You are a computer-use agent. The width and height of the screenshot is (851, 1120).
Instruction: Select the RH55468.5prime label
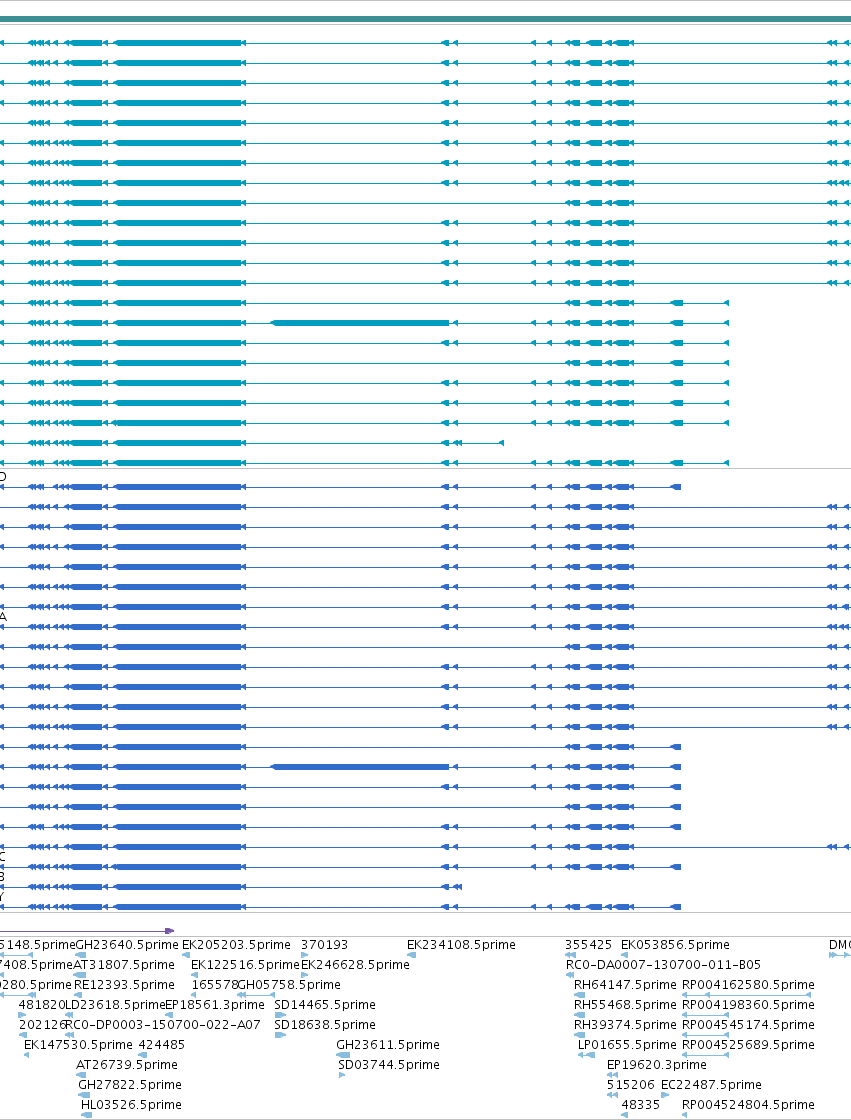click(625, 1004)
